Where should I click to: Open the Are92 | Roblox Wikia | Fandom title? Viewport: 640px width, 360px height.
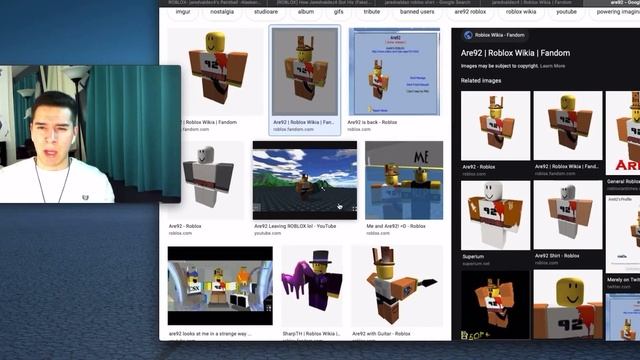point(515,53)
